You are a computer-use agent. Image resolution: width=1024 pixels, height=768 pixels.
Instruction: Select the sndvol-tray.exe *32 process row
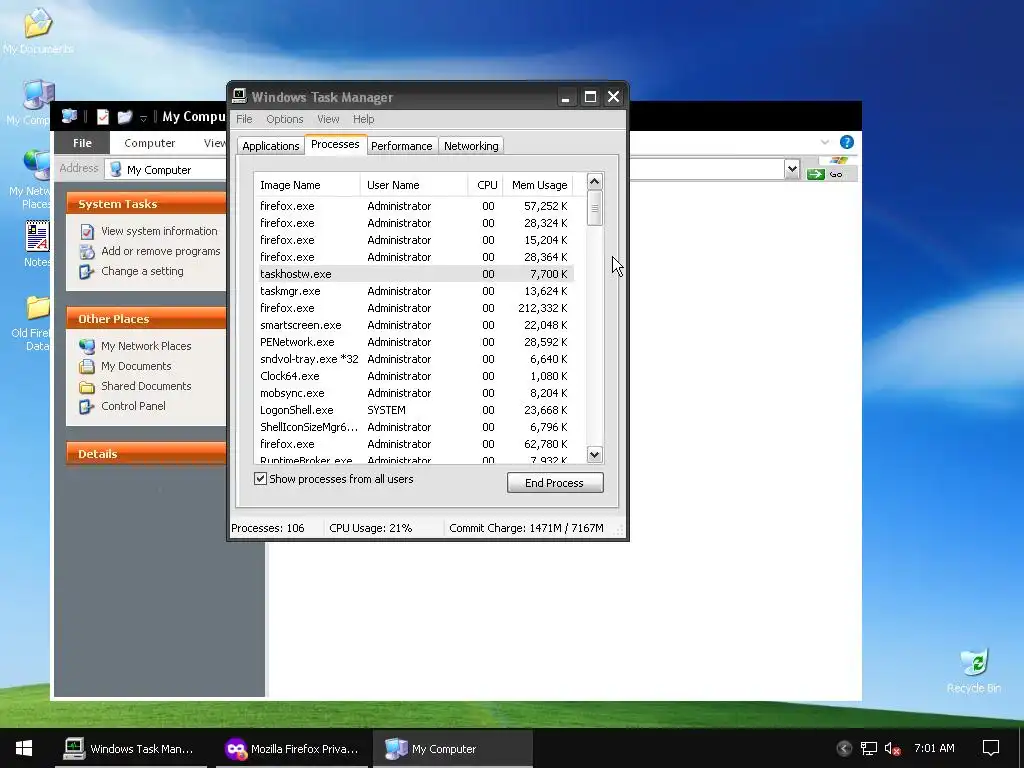click(x=414, y=359)
